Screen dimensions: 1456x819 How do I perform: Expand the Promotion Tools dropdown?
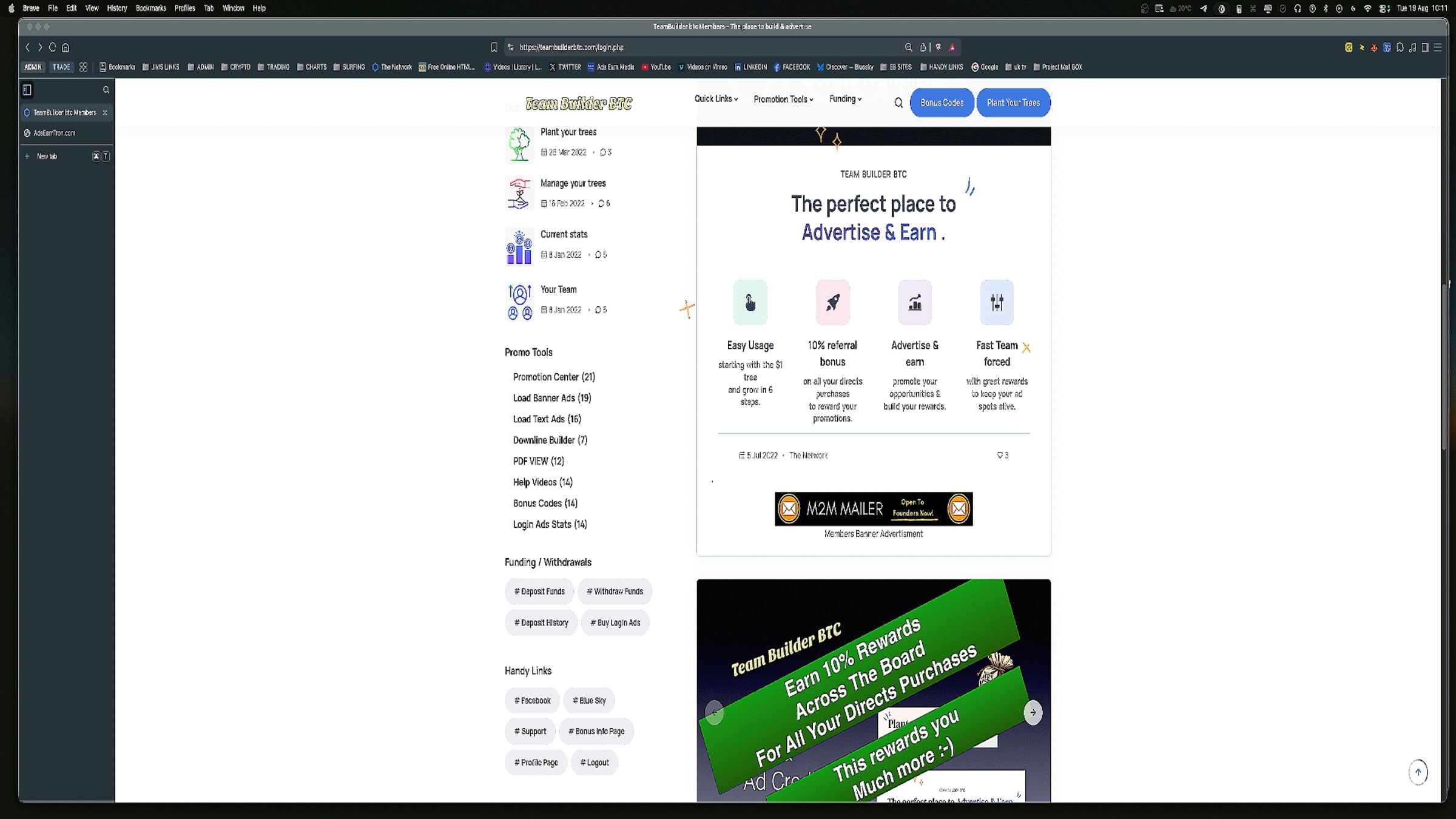(x=783, y=99)
